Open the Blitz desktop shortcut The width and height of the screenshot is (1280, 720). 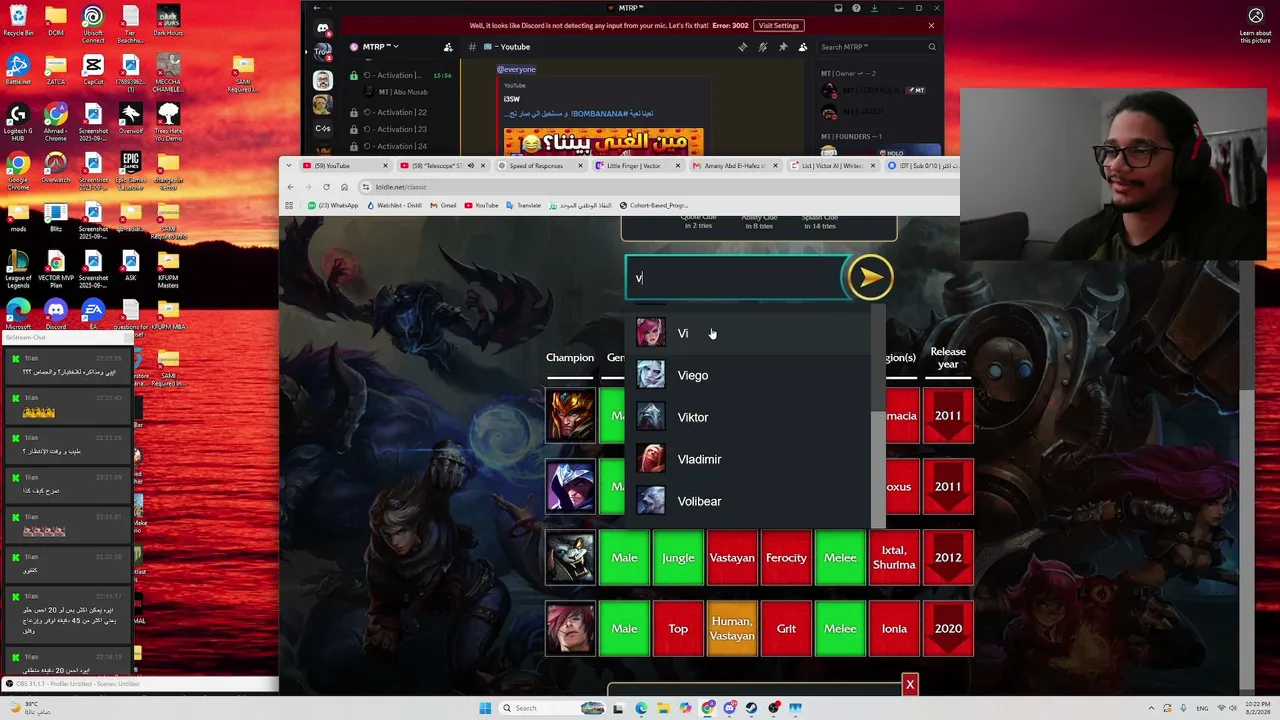[56, 217]
